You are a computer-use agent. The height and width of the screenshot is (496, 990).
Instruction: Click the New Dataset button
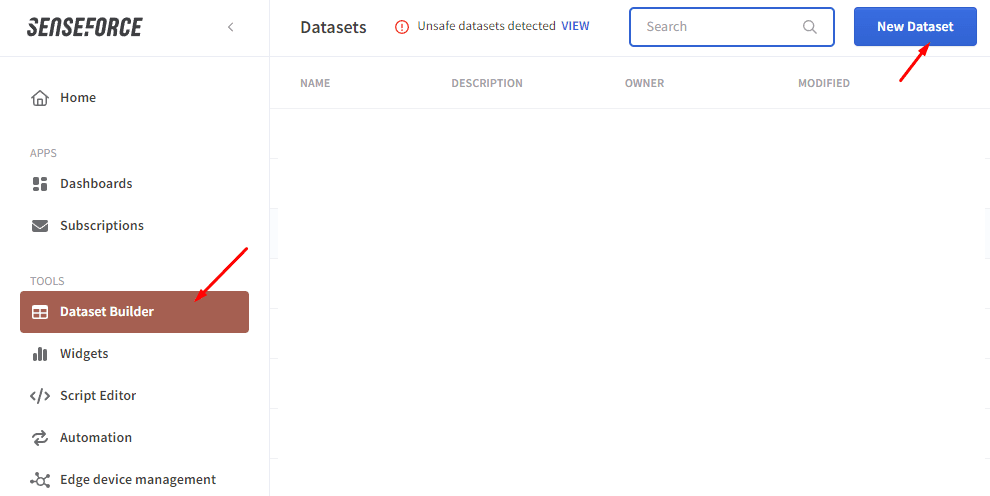pos(915,27)
